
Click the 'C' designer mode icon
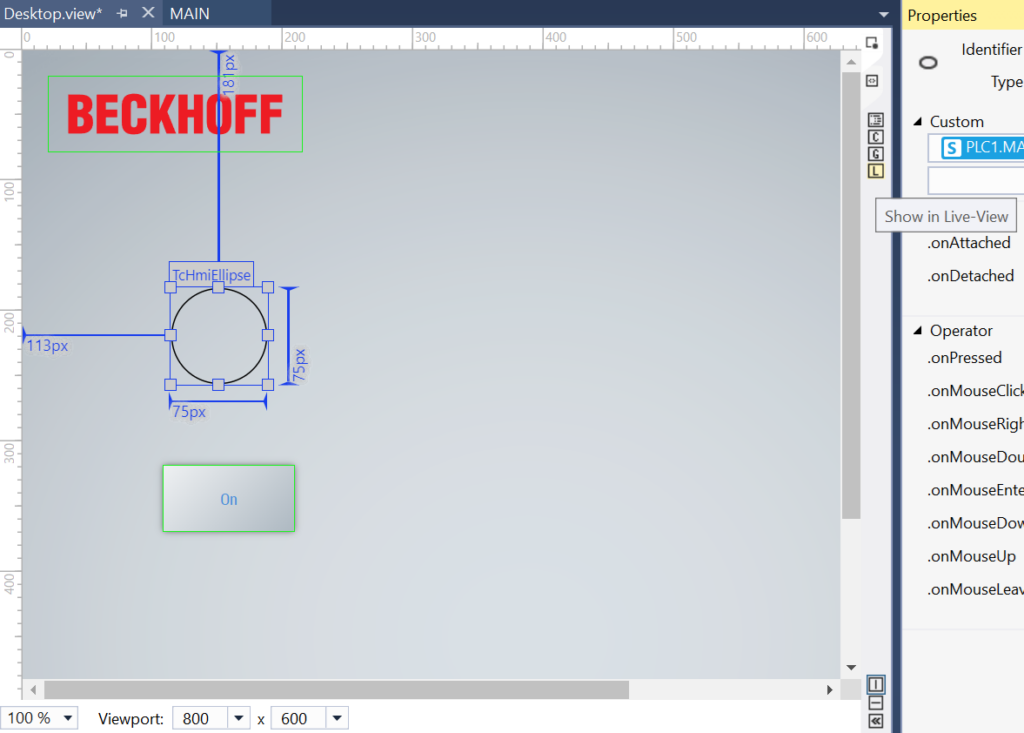pyautogui.click(x=876, y=137)
